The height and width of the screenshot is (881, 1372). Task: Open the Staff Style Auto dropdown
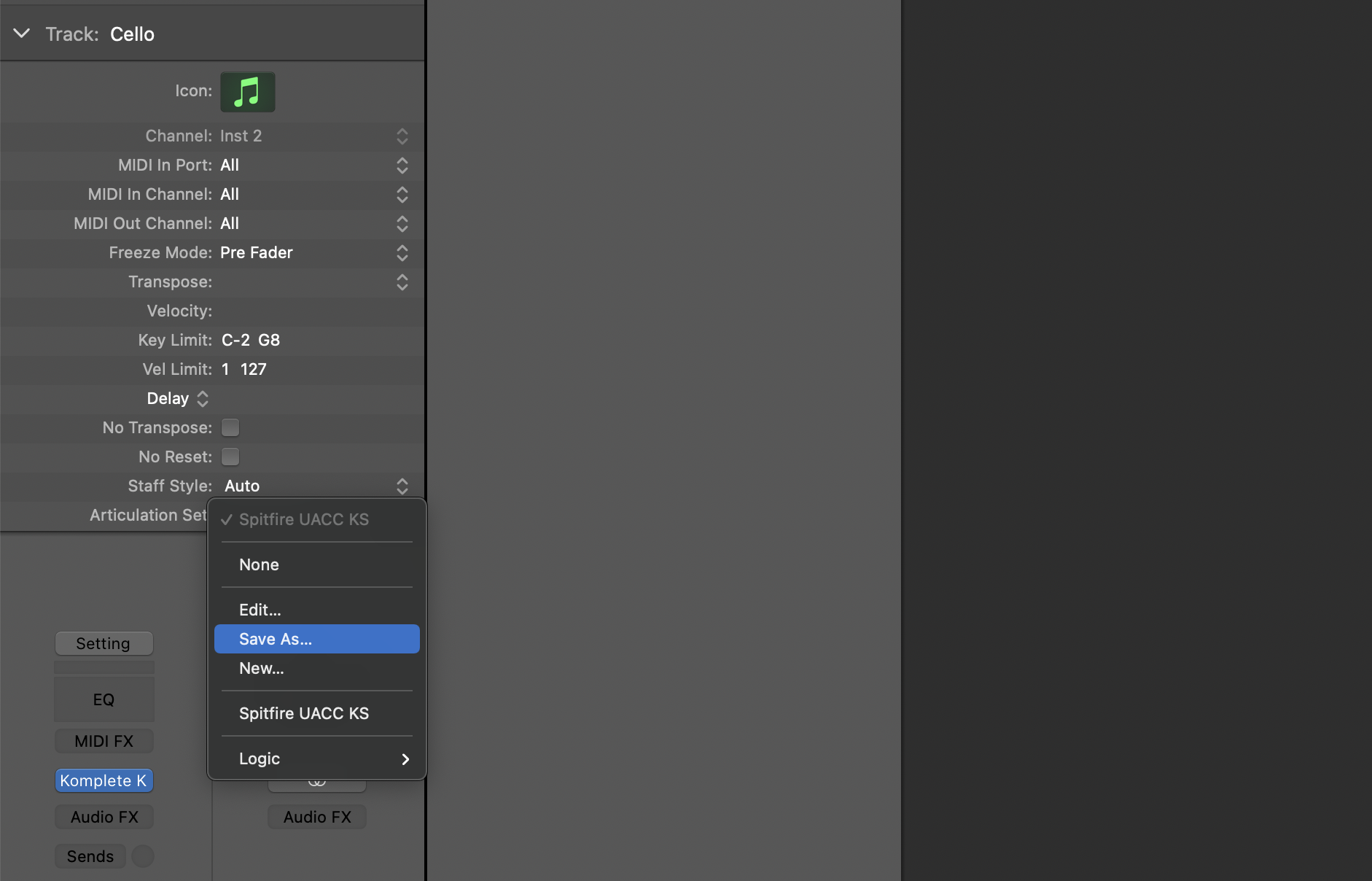[x=402, y=486]
